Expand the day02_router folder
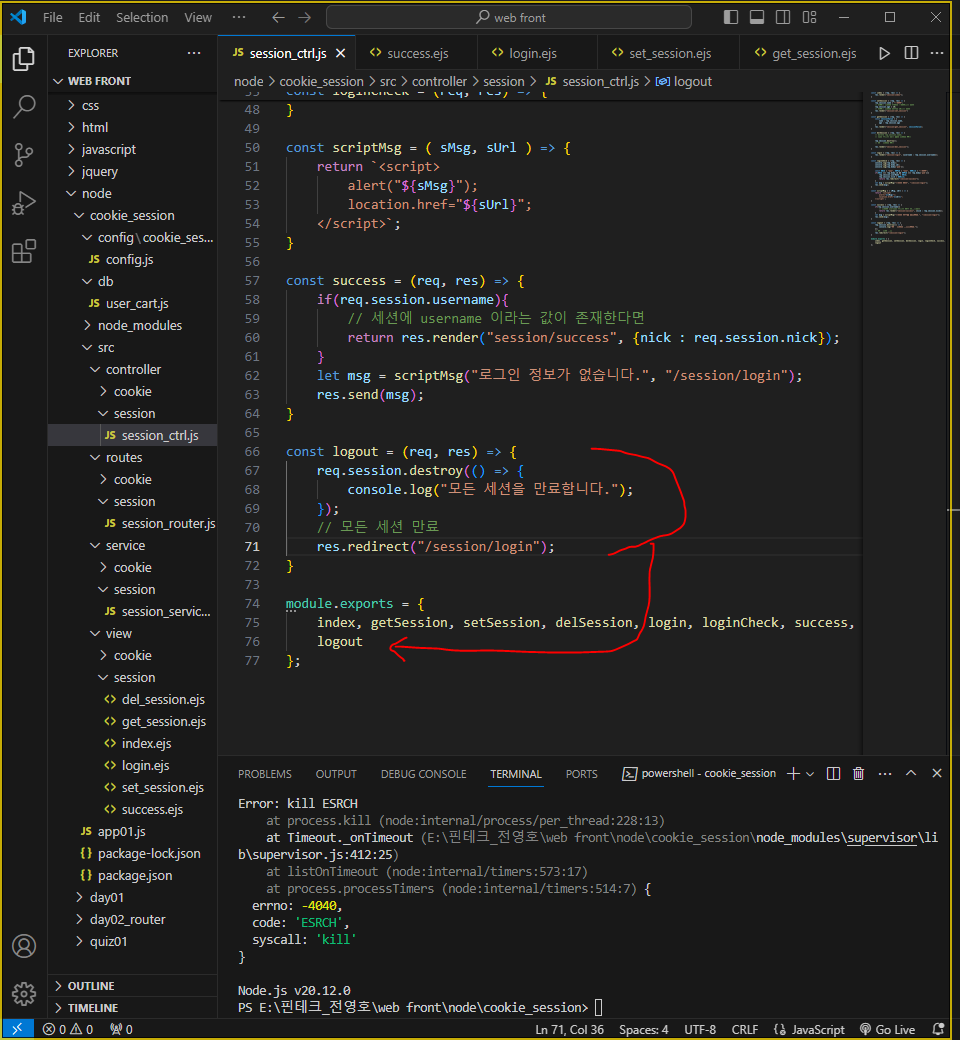The image size is (960, 1040). click(x=133, y=919)
